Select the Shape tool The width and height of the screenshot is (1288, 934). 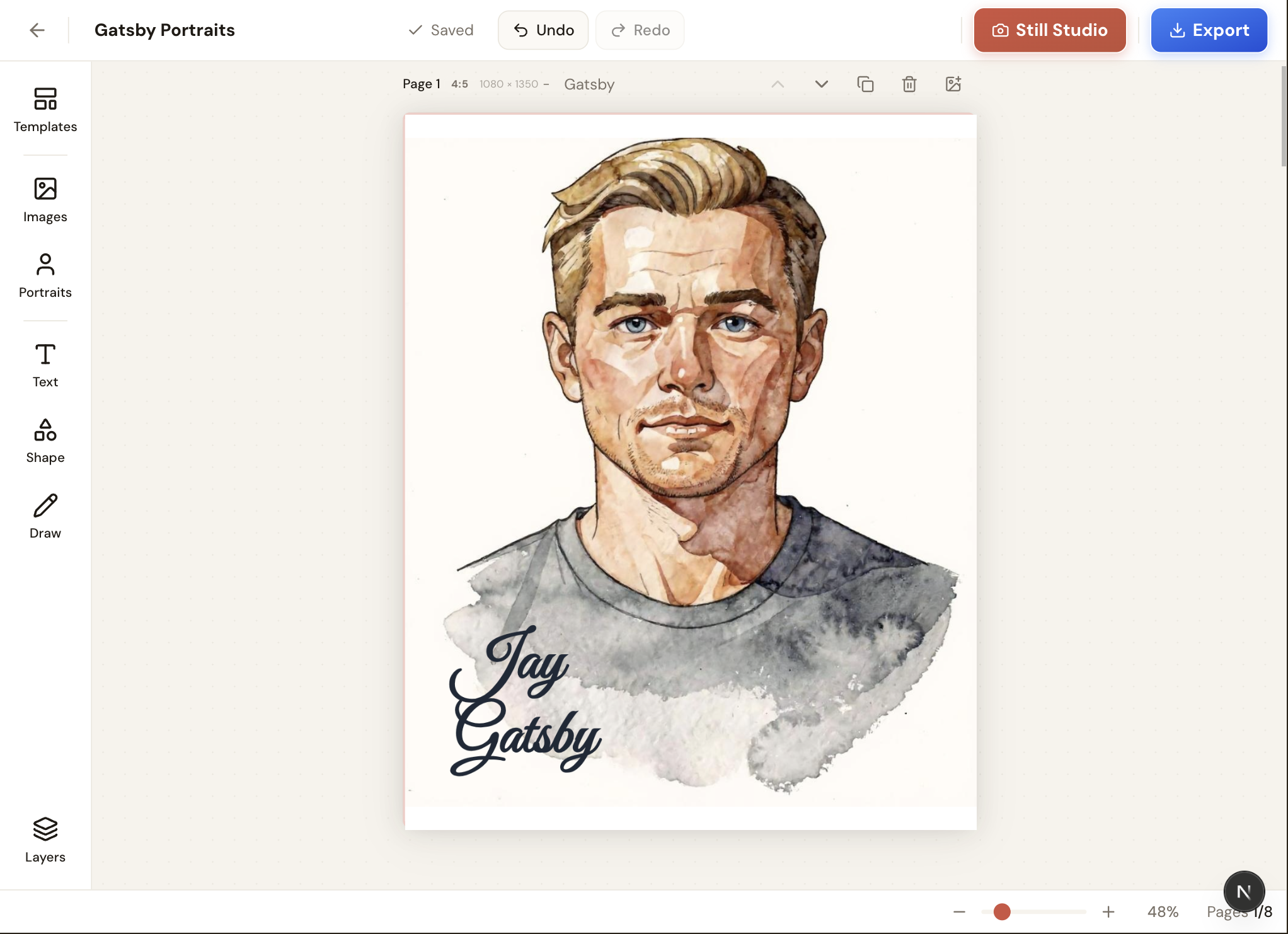45,441
